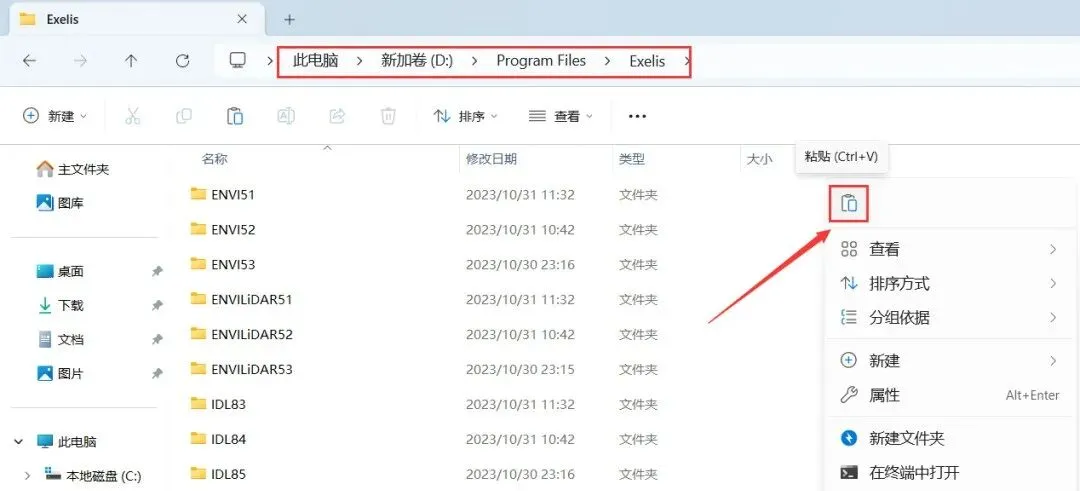Click the computer monitor icon in address bar
1080x491 pixels.
(238, 61)
